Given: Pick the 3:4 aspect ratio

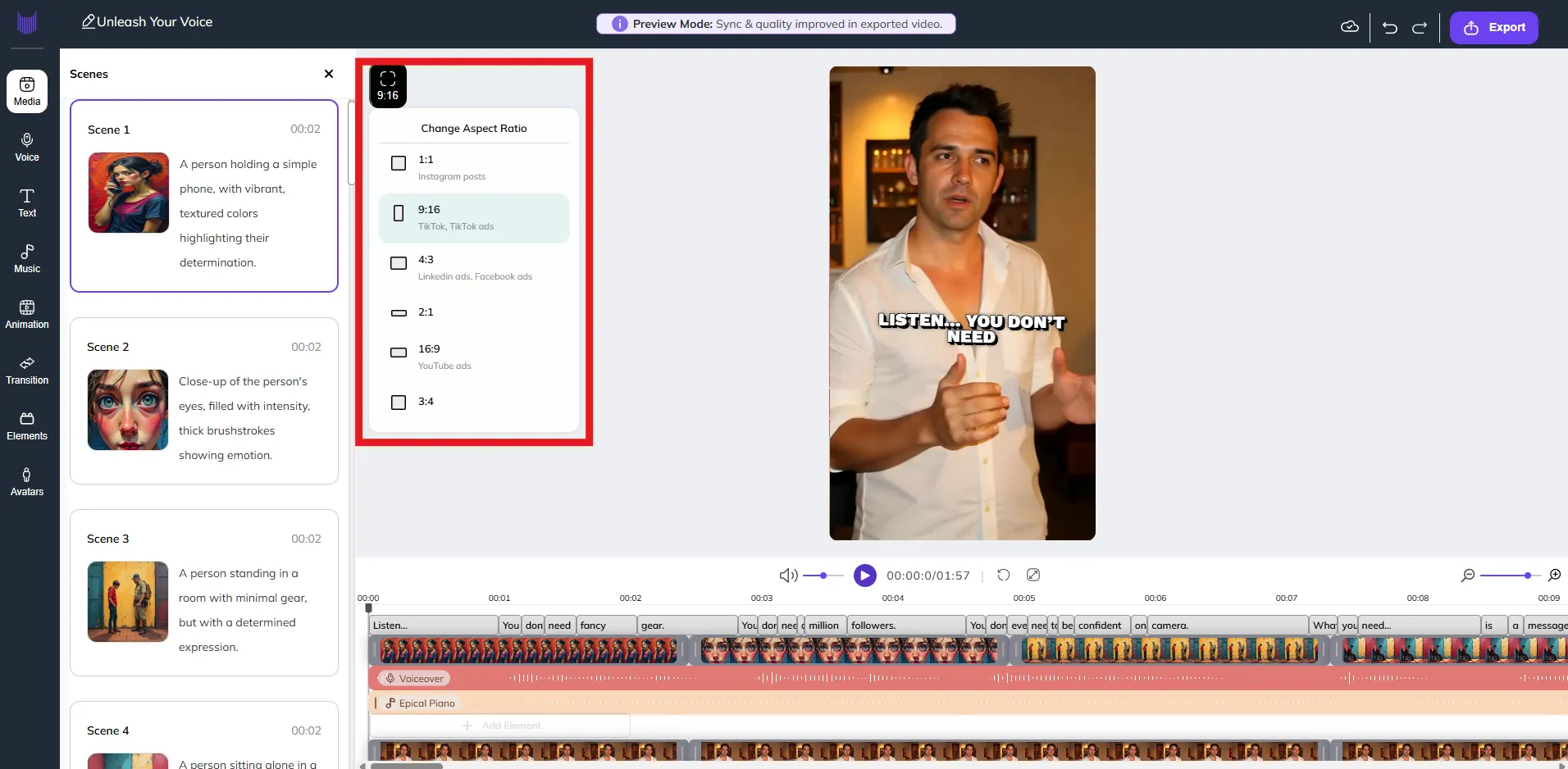Looking at the screenshot, I should (474, 402).
